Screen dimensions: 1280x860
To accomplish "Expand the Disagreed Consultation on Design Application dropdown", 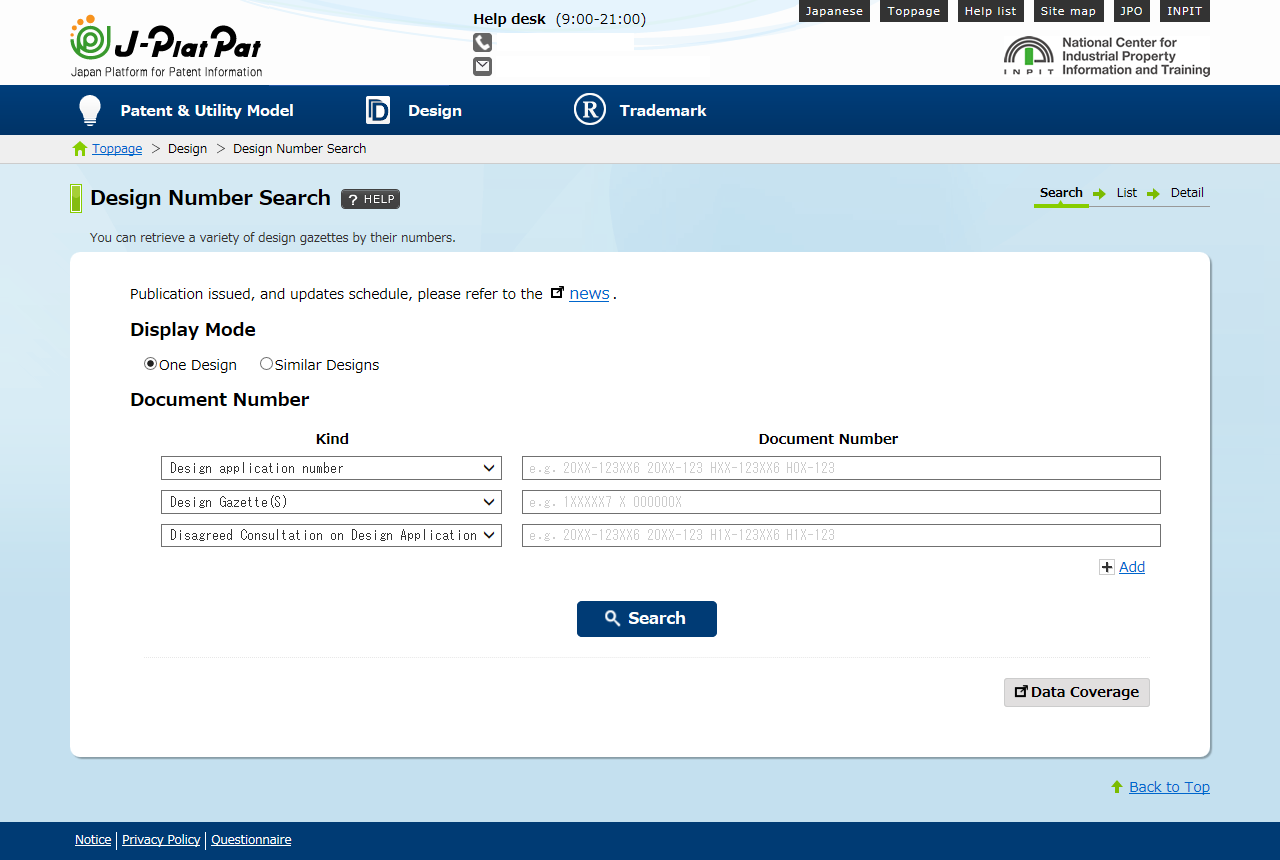I will pyautogui.click(x=331, y=534).
